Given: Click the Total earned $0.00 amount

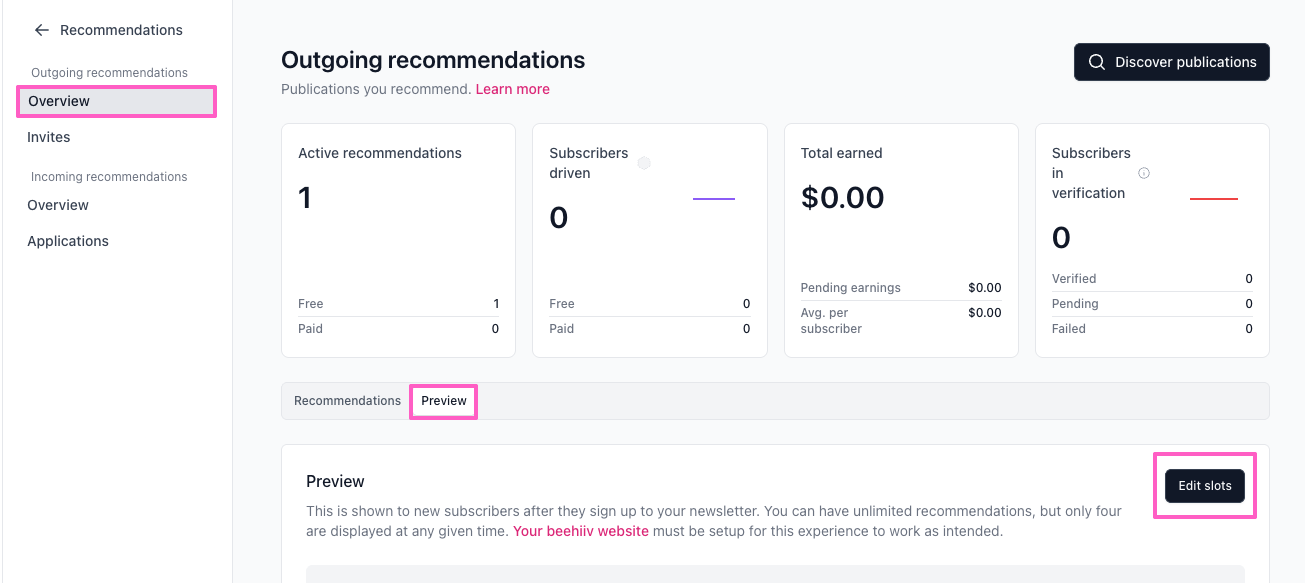Looking at the screenshot, I should (843, 197).
